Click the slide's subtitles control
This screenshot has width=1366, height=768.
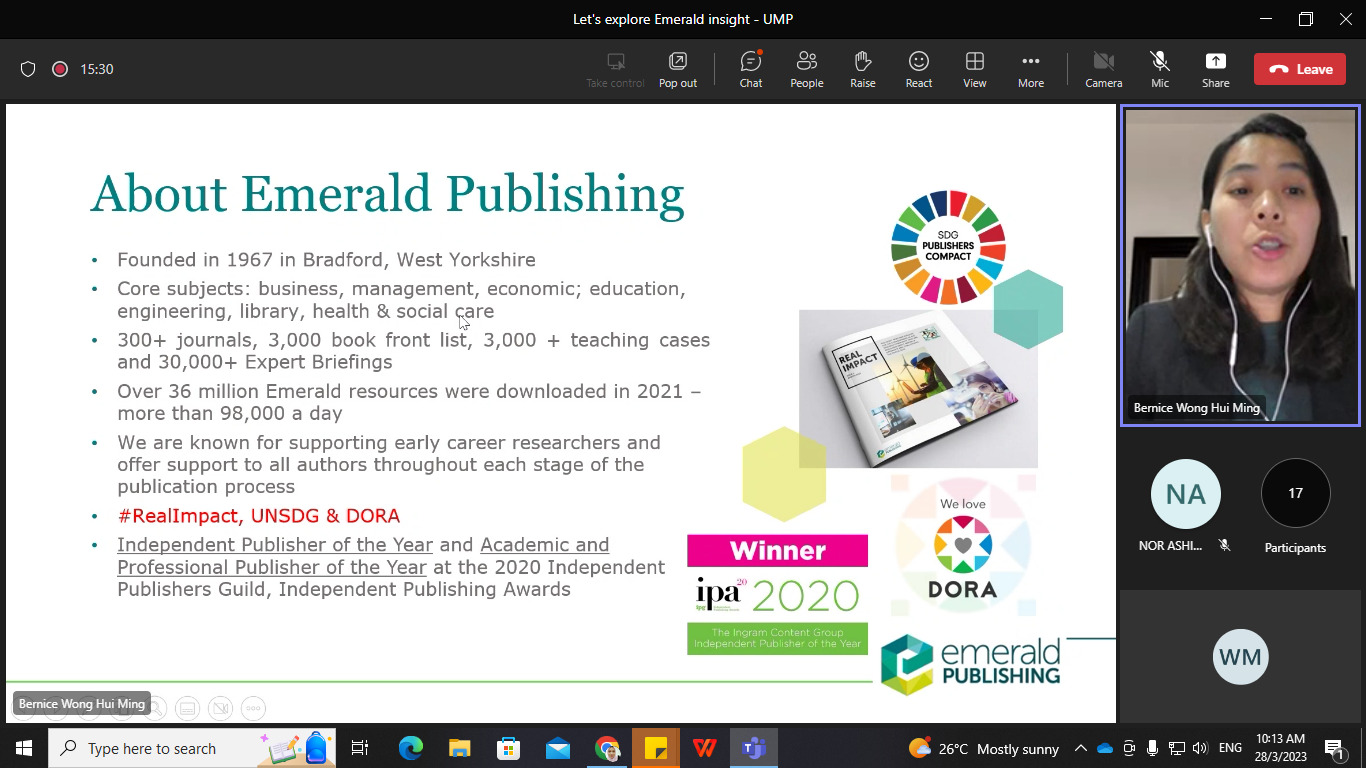(x=186, y=707)
